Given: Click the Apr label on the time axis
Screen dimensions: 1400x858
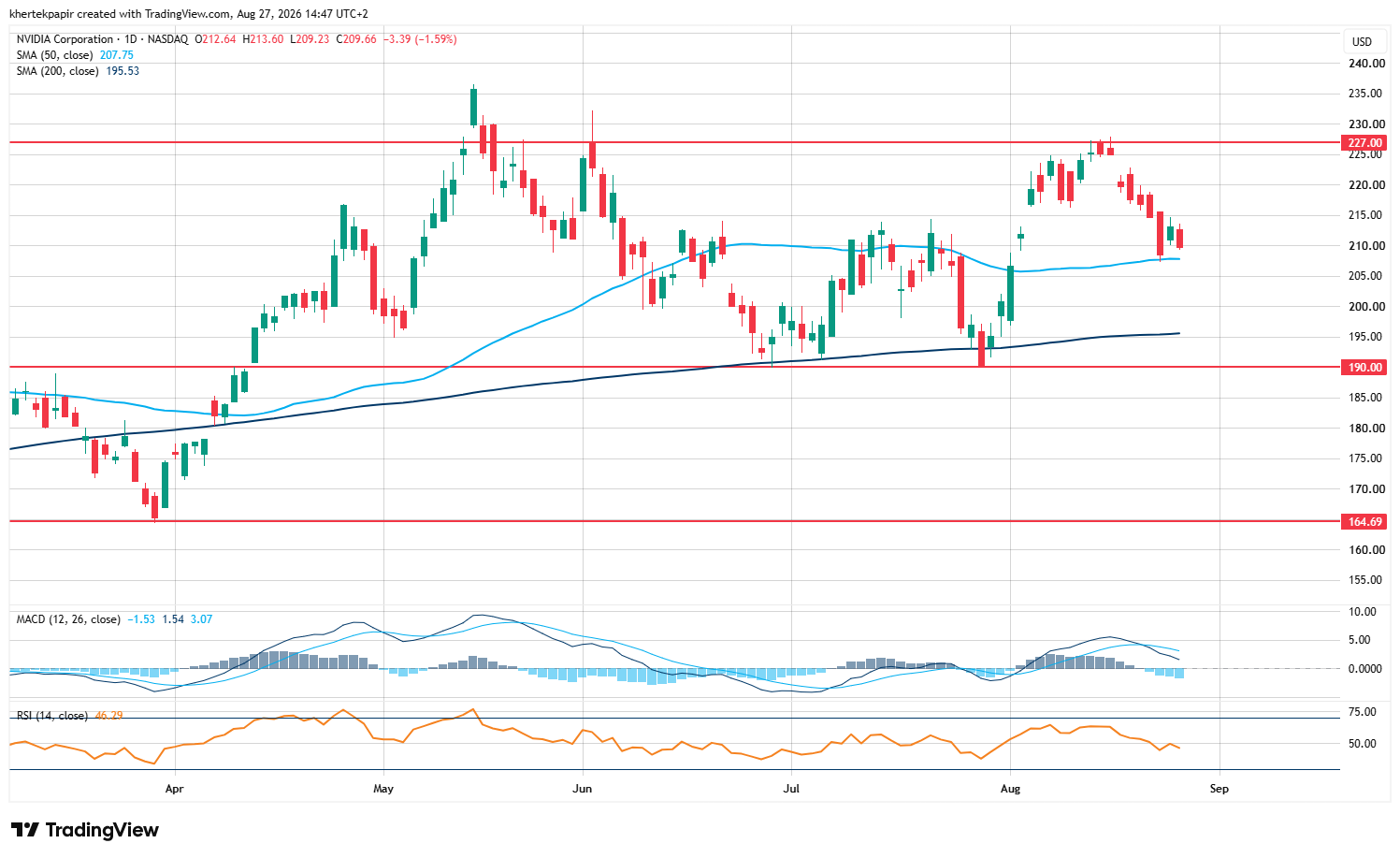Looking at the screenshot, I should pos(174,789).
